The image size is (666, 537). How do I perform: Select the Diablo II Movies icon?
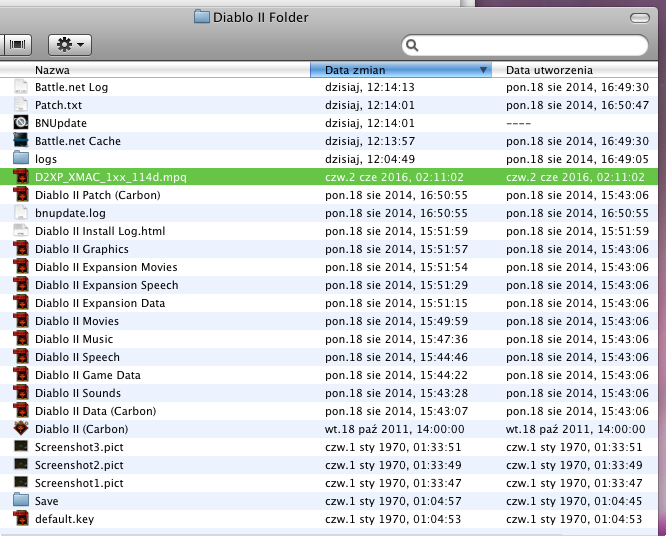point(21,321)
